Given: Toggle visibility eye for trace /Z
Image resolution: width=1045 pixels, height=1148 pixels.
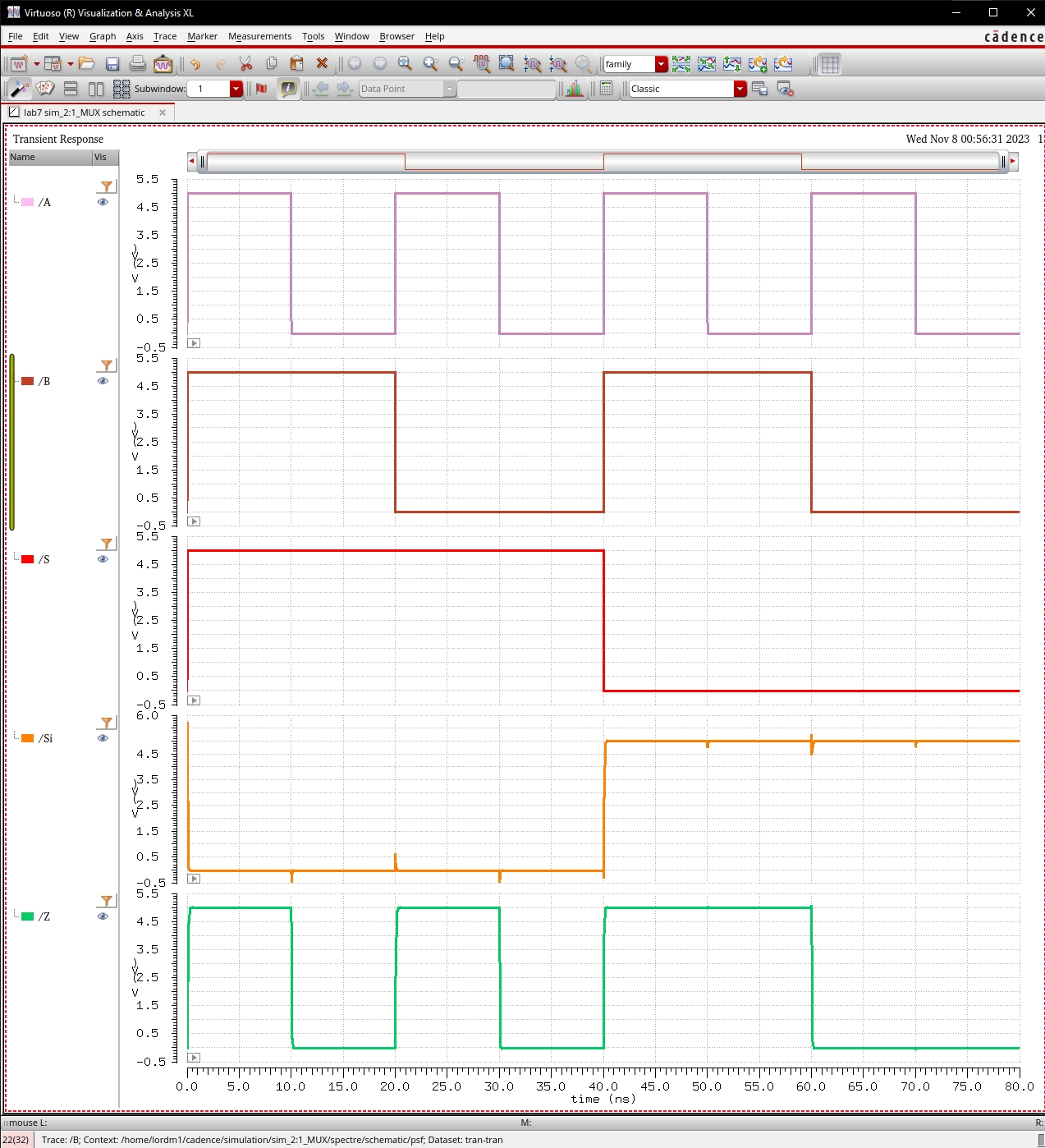Looking at the screenshot, I should 103,916.
